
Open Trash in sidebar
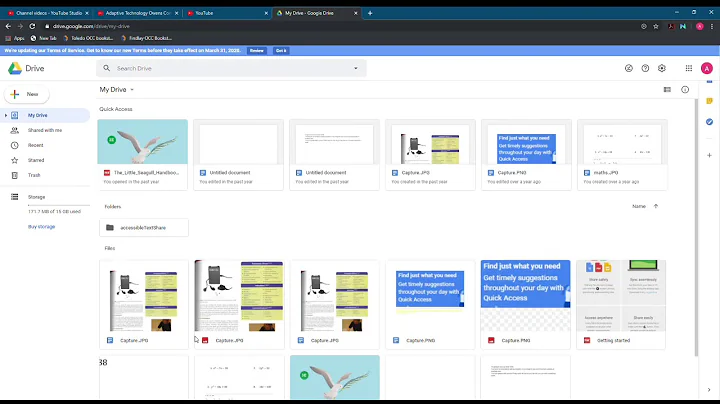click(x=45, y=175)
